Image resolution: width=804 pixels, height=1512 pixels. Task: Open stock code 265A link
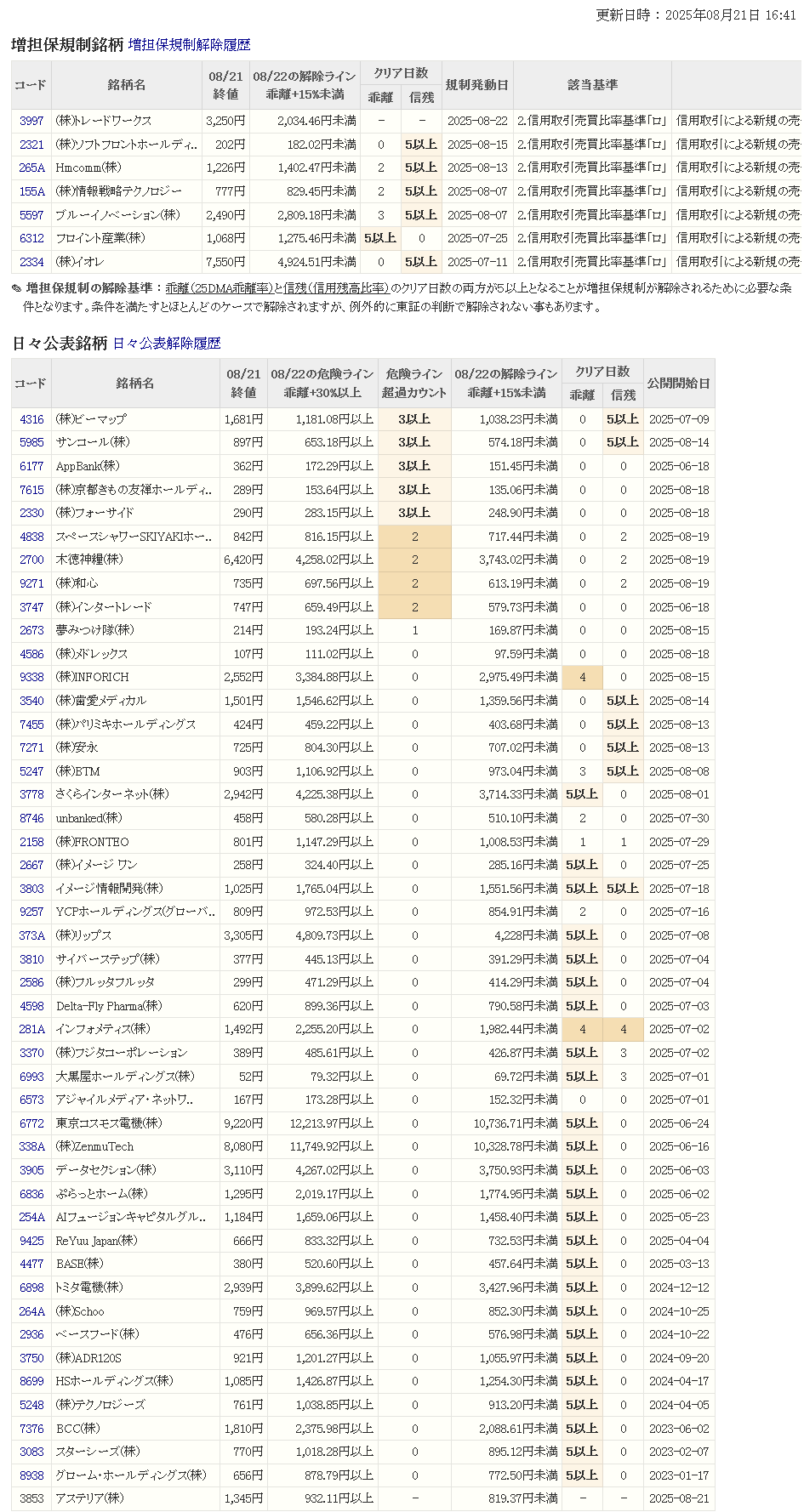31,168
